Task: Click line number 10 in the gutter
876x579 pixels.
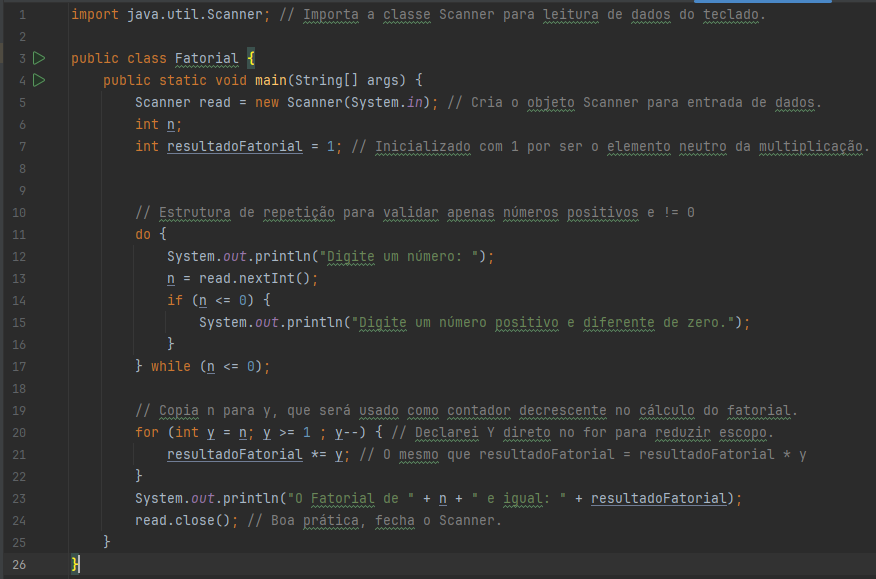Action: point(20,212)
